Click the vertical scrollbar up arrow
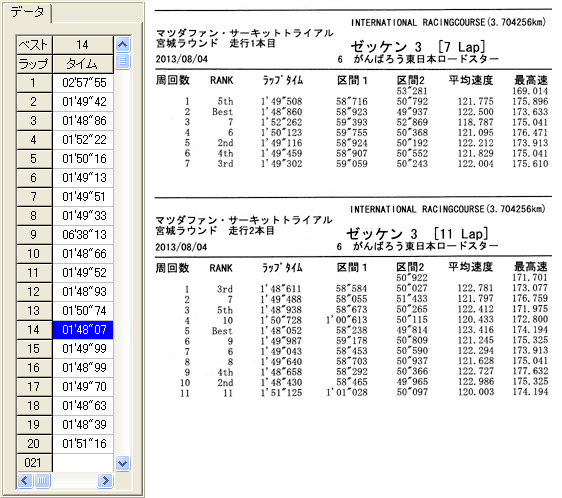 click(x=123, y=44)
